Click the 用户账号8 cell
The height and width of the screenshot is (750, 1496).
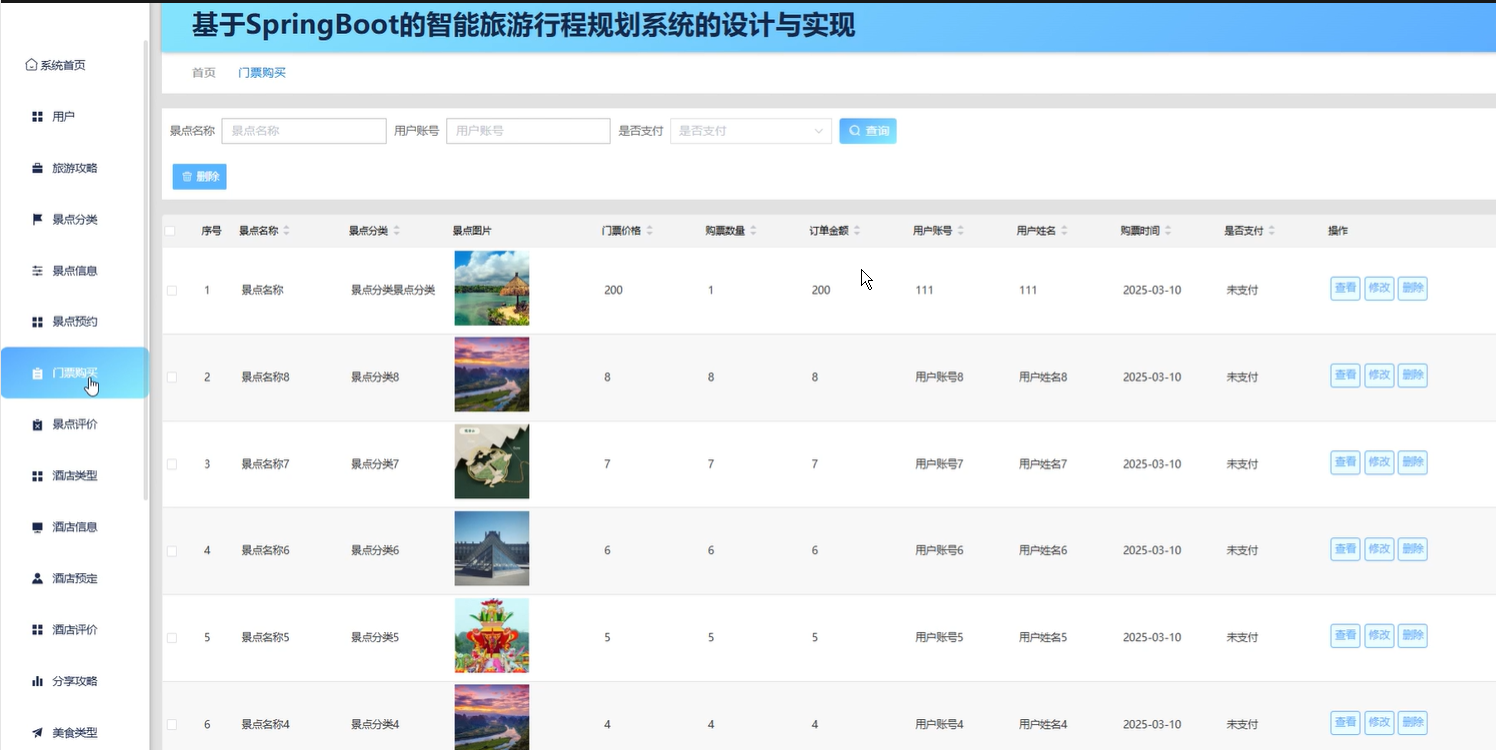(x=939, y=378)
